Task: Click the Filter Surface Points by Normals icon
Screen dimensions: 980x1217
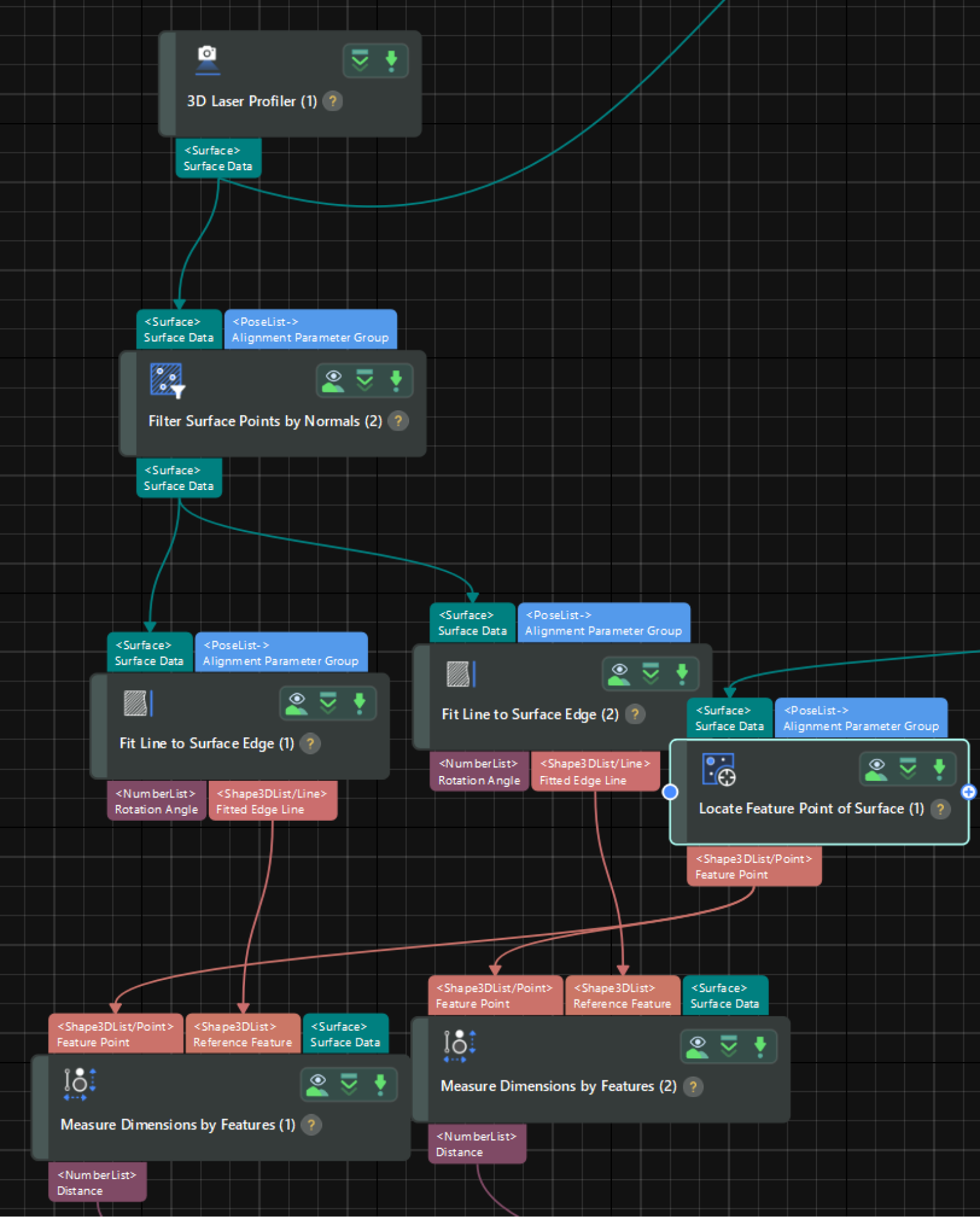Action: coord(167,380)
